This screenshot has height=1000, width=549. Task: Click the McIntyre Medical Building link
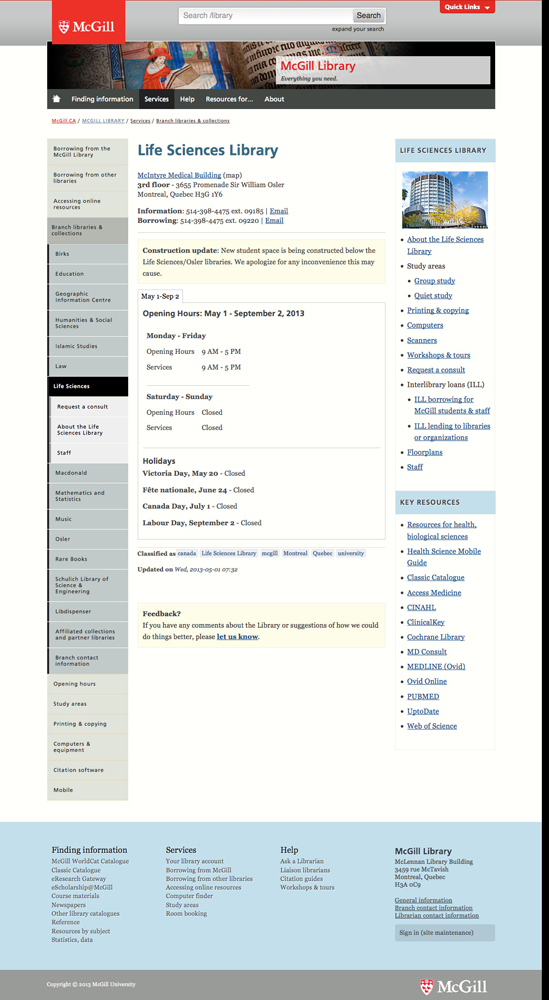tap(179, 175)
